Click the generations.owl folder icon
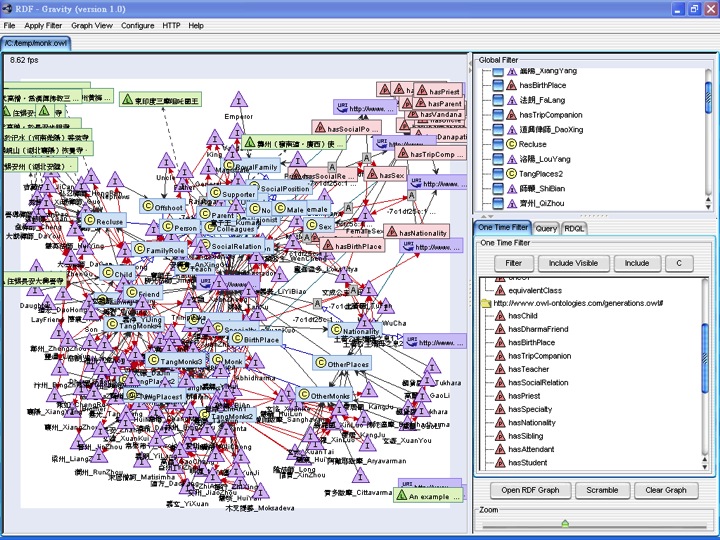Image resolution: width=720 pixels, height=540 pixels. point(486,303)
